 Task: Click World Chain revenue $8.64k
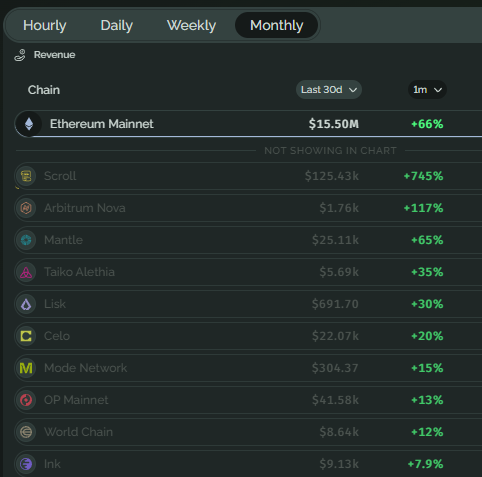[339, 432]
